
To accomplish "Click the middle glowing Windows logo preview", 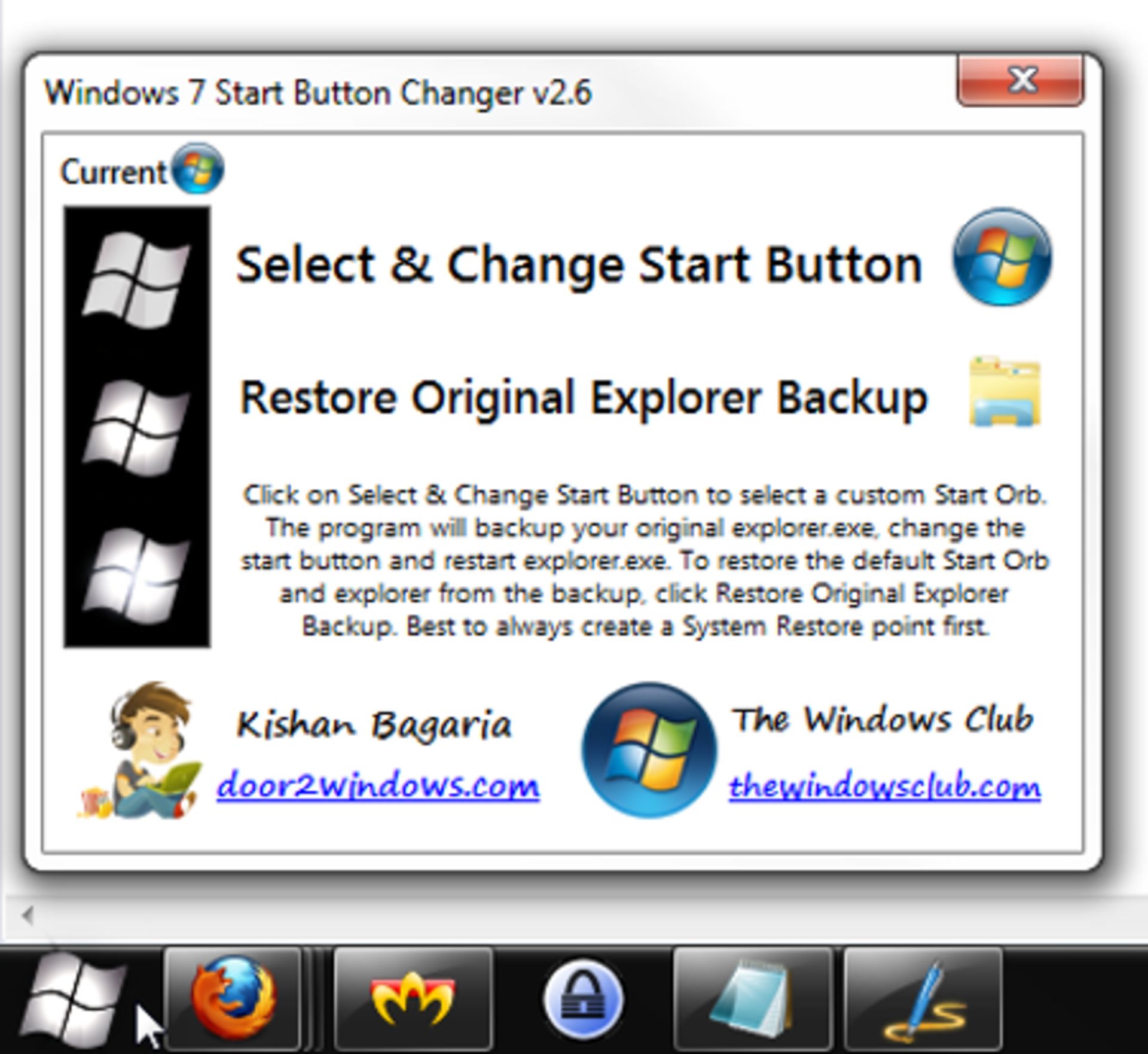I will pyautogui.click(x=137, y=428).
